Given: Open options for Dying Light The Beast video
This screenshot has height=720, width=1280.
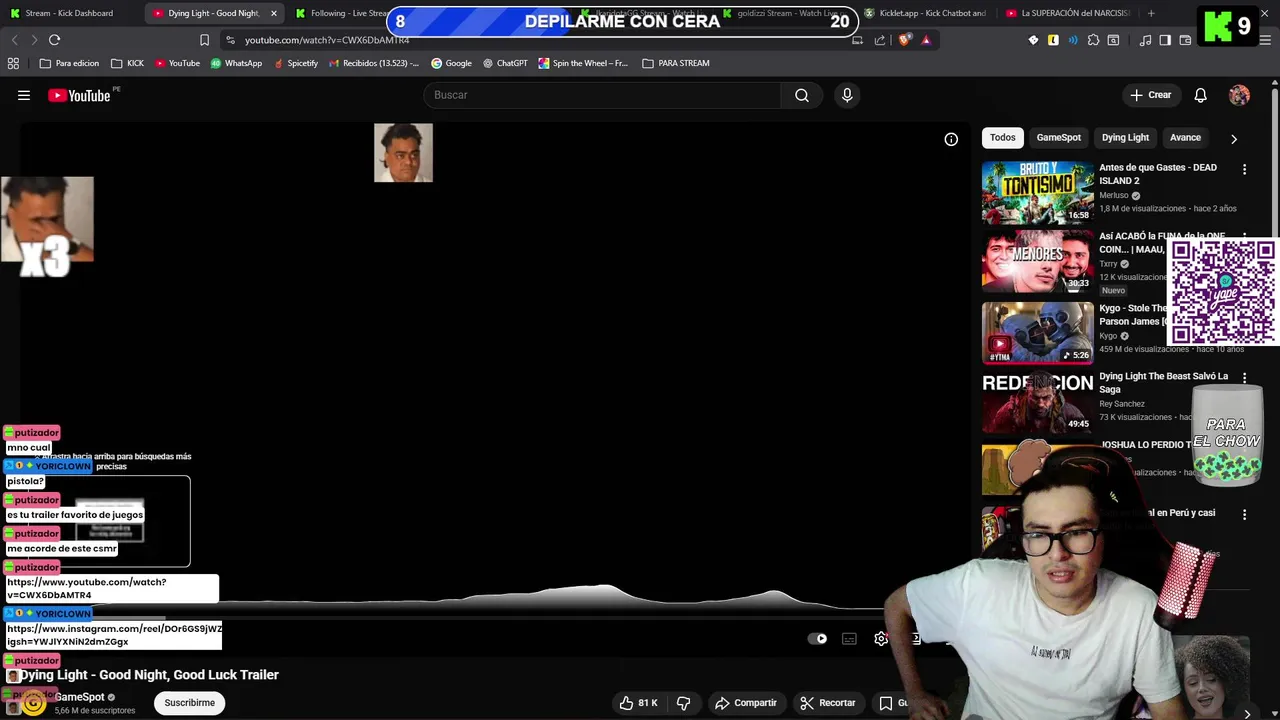Looking at the screenshot, I should point(1244,378).
